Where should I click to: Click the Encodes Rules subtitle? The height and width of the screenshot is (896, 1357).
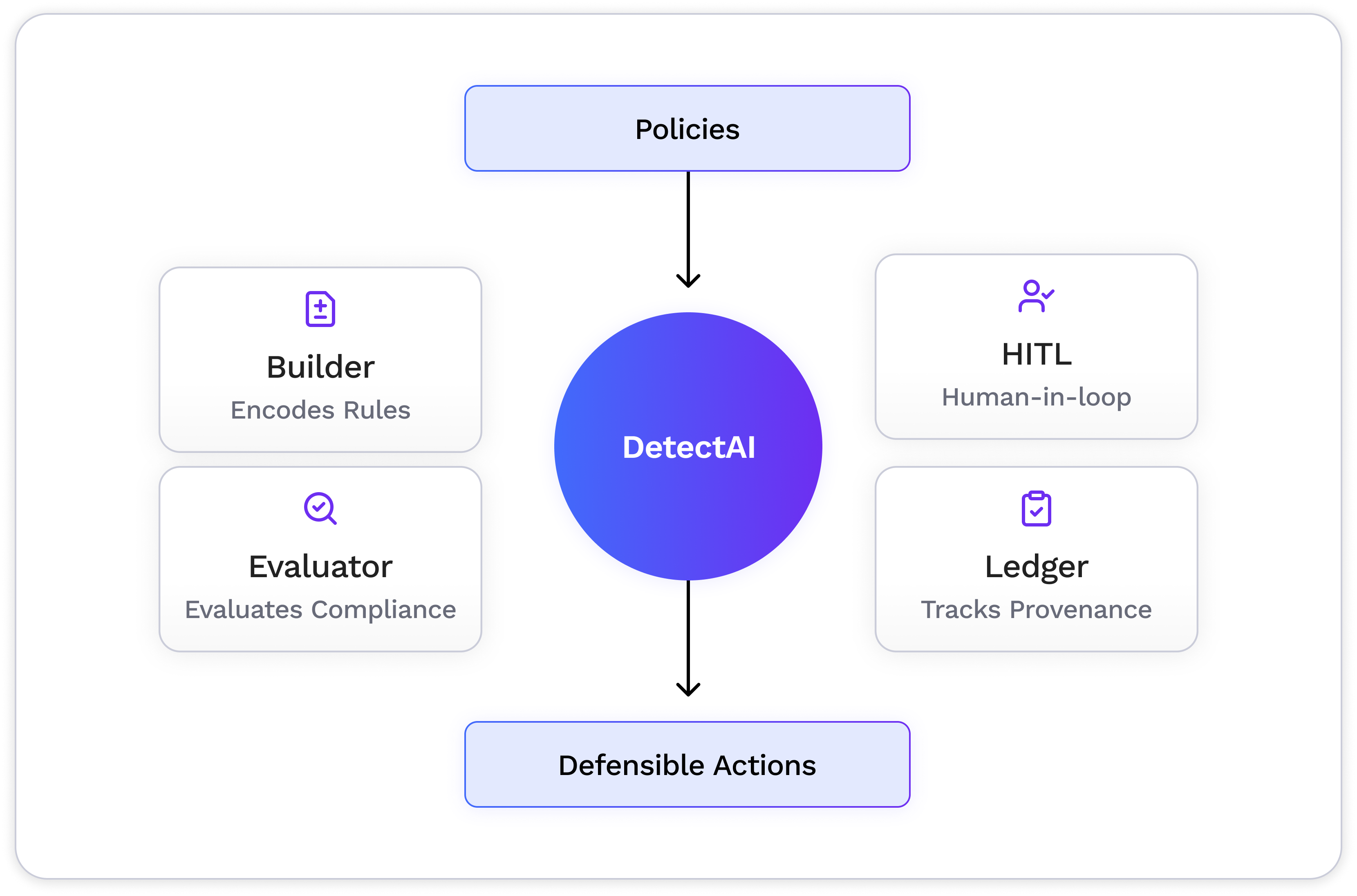(x=320, y=410)
